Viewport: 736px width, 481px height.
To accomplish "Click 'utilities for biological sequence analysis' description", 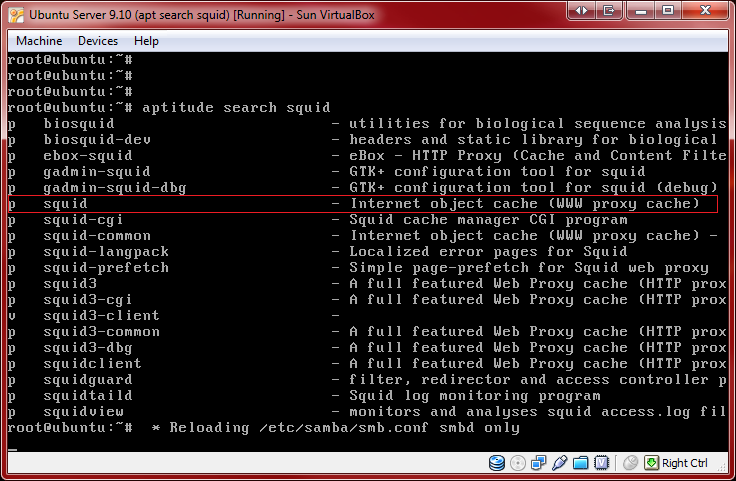I will (537, 123).
